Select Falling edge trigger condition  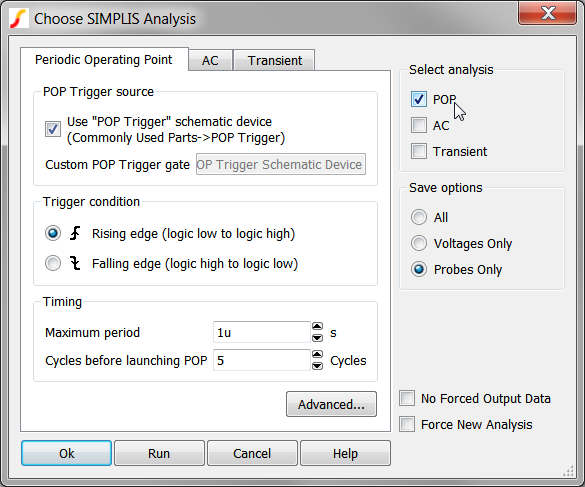point(53,263)
